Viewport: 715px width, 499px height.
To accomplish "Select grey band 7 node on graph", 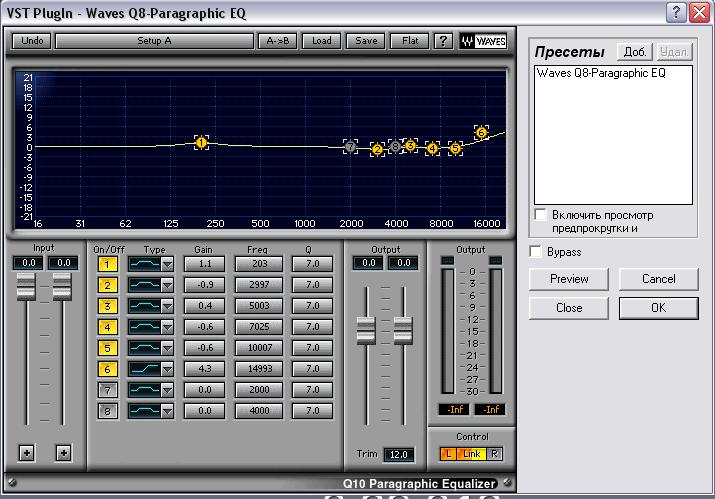I will (x=350, y=146).
